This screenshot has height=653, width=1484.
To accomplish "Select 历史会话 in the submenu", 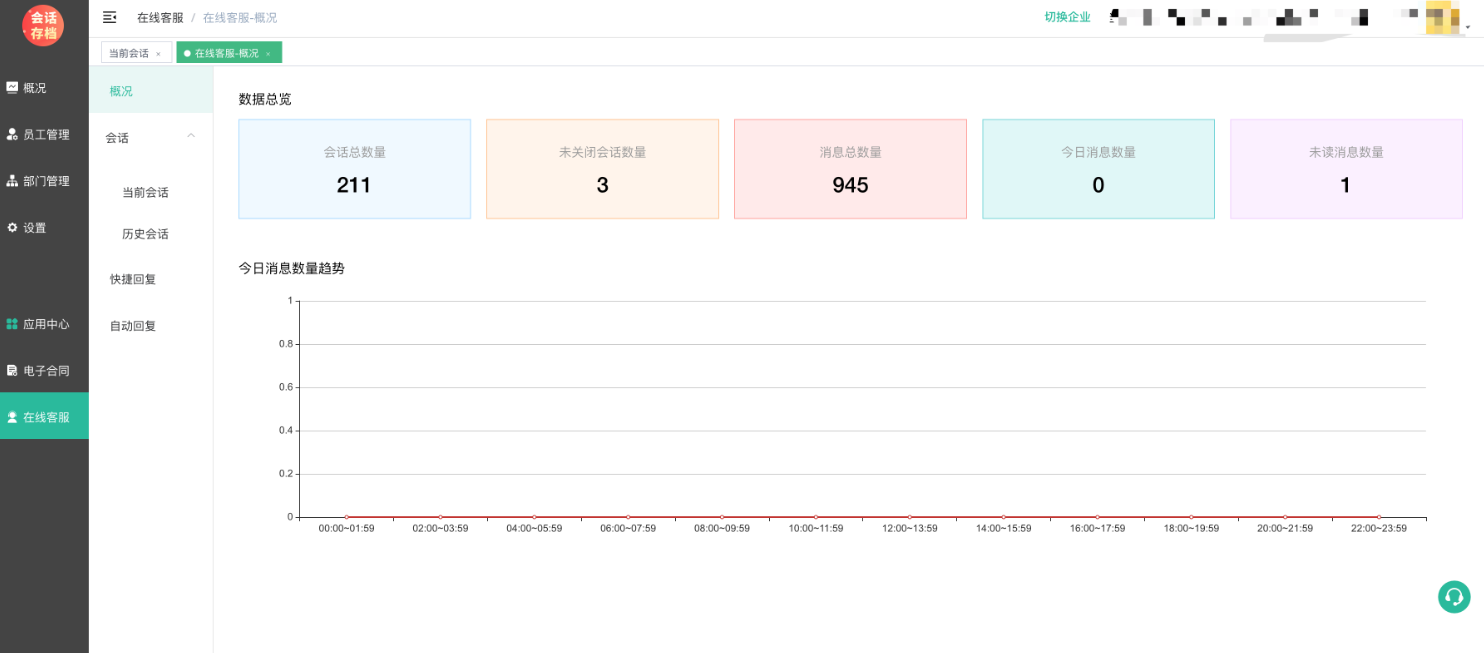I will click(x=145, y=234).
